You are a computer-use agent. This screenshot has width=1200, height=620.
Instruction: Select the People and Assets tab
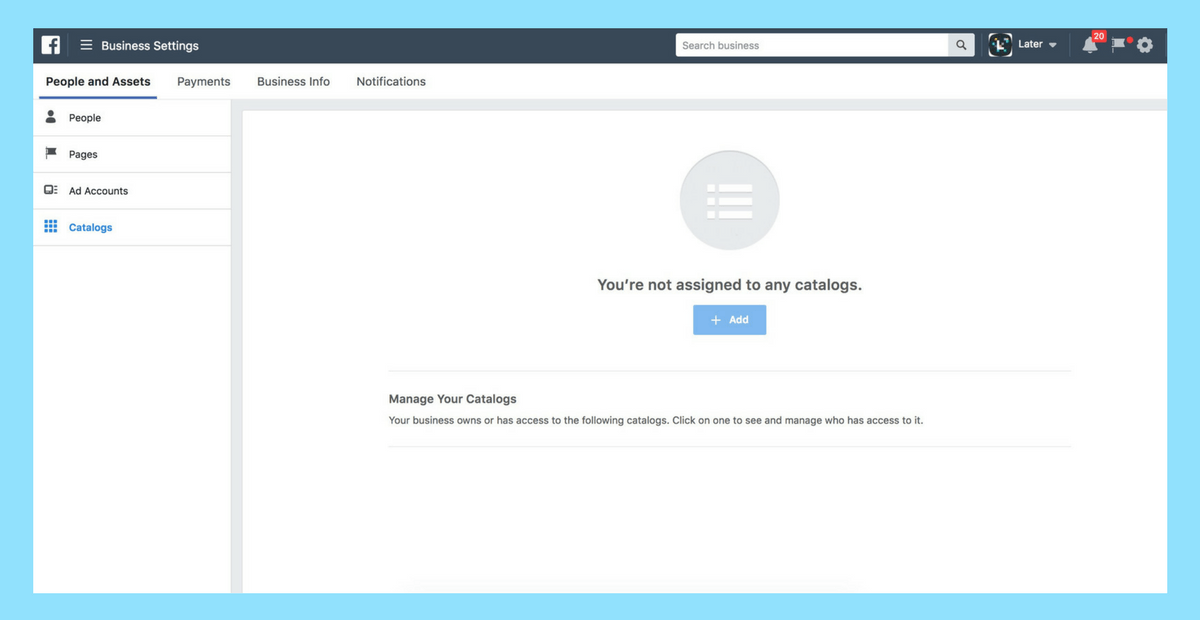click(98, 82)
